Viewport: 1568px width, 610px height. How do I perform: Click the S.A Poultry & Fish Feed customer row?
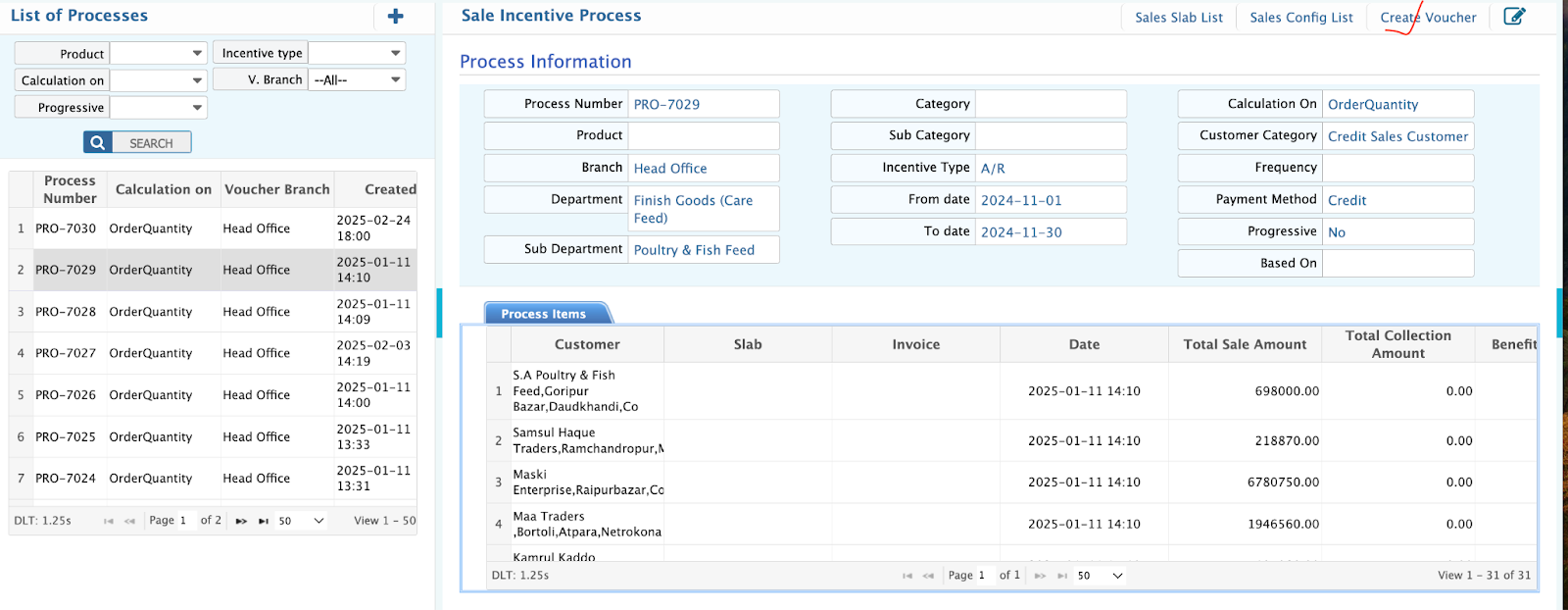[x=1010, y=390]
